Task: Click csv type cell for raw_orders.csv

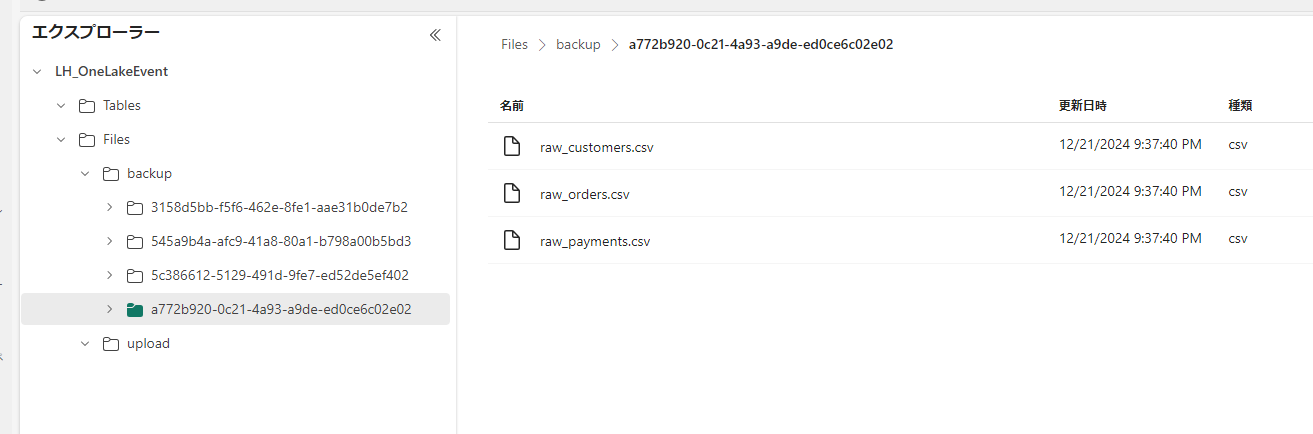Action: (x=1238, y=192)
